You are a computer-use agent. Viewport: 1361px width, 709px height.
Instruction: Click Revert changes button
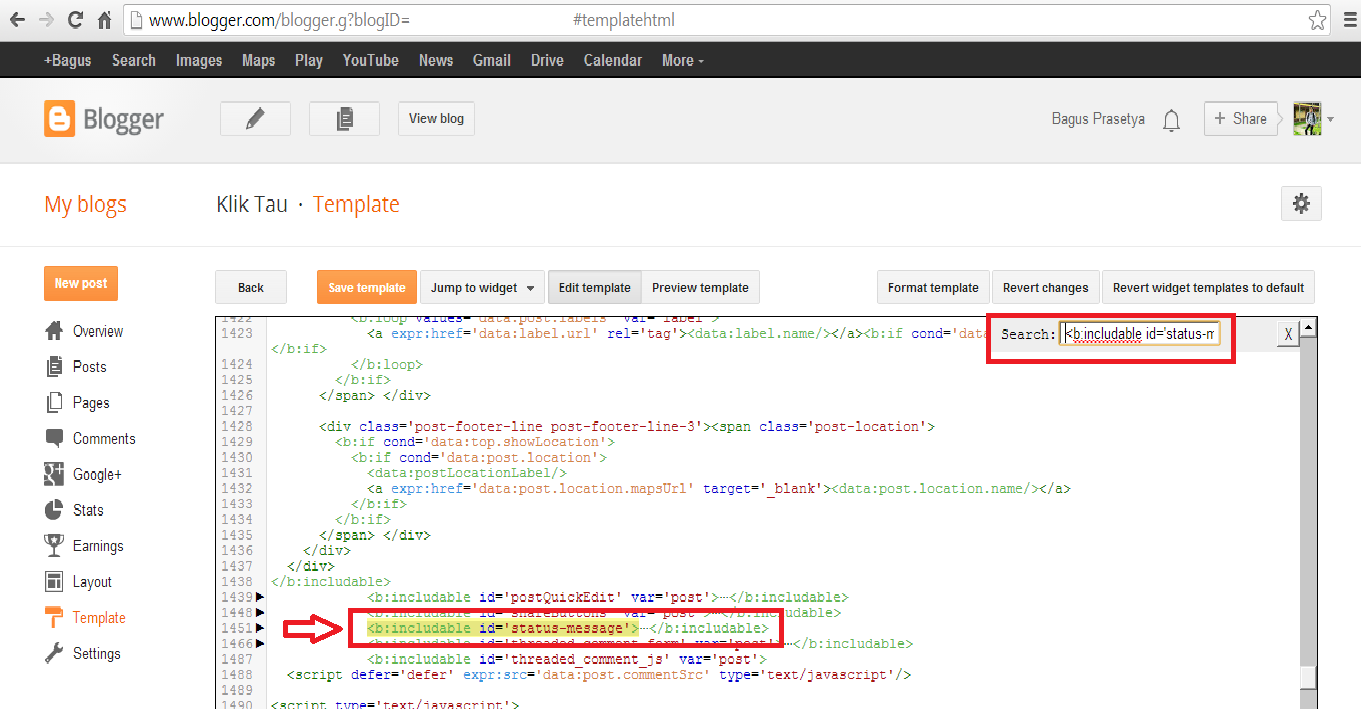pos(1046,288)
